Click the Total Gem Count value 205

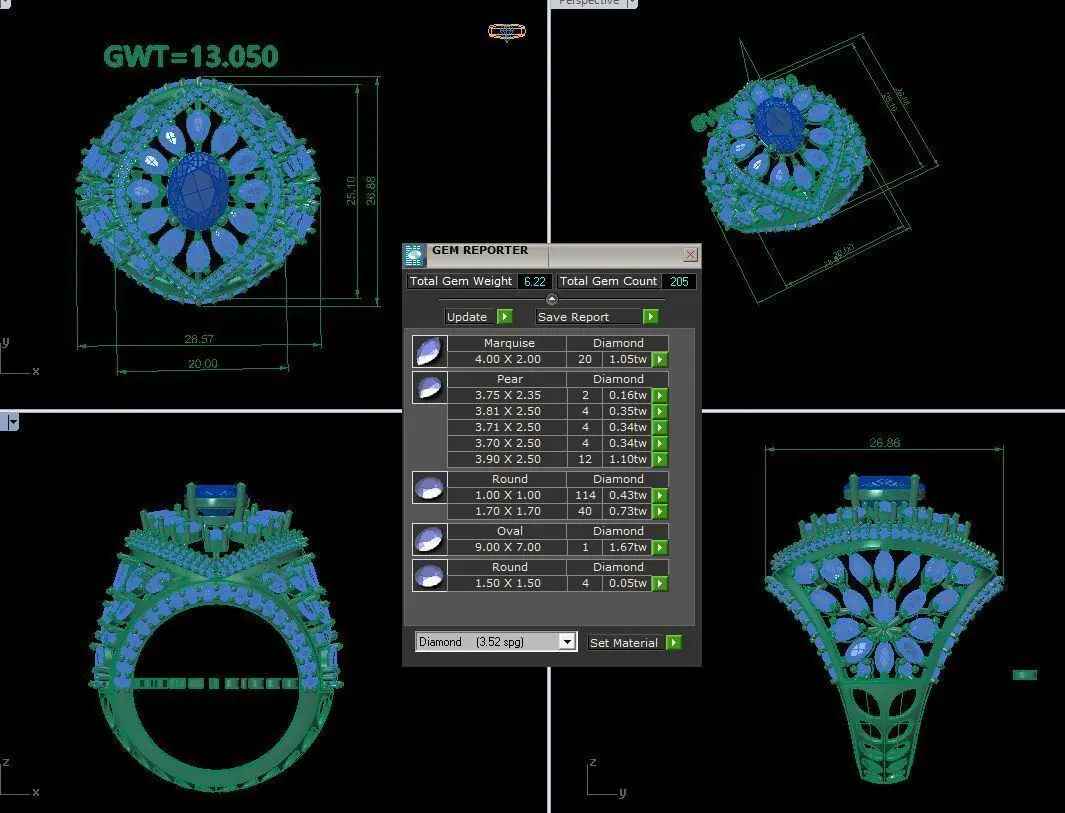click(x=679, y=281)
